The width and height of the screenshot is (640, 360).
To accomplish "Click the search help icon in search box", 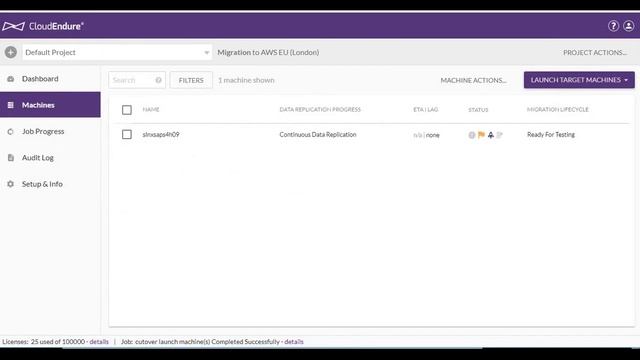I will 158,80.
